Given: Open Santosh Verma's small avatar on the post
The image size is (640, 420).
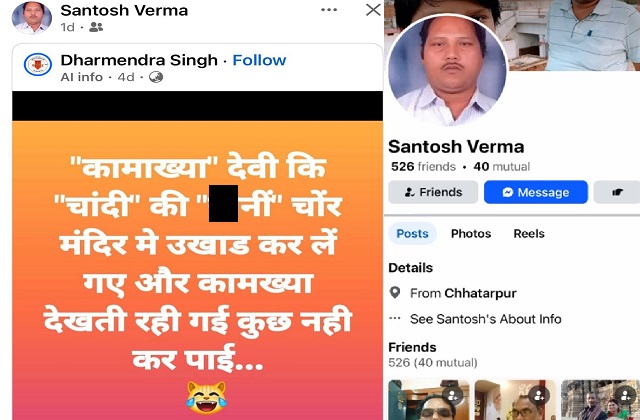Looking at the screenshot, I should 32,17.
